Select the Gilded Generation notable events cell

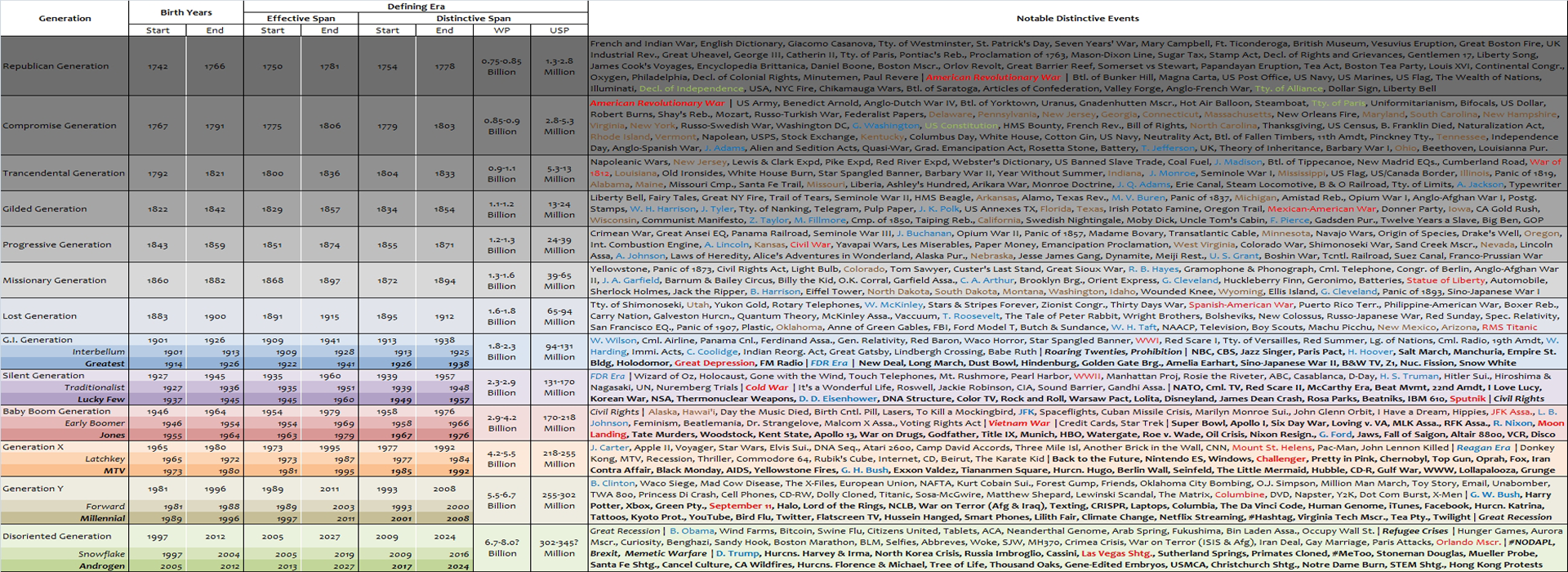click(1077, 209)
